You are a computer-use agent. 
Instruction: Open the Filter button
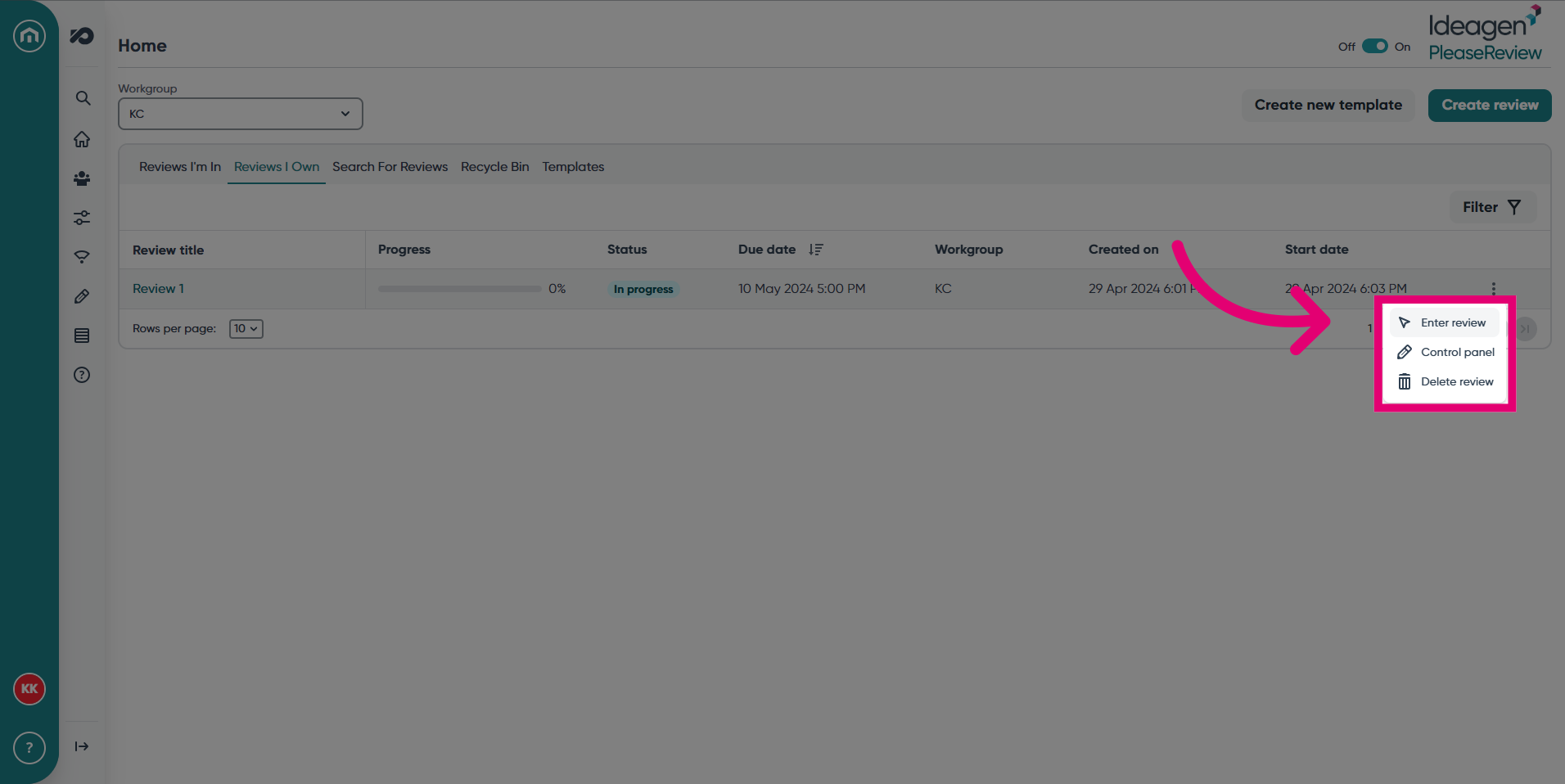[x=1493, y=208]
